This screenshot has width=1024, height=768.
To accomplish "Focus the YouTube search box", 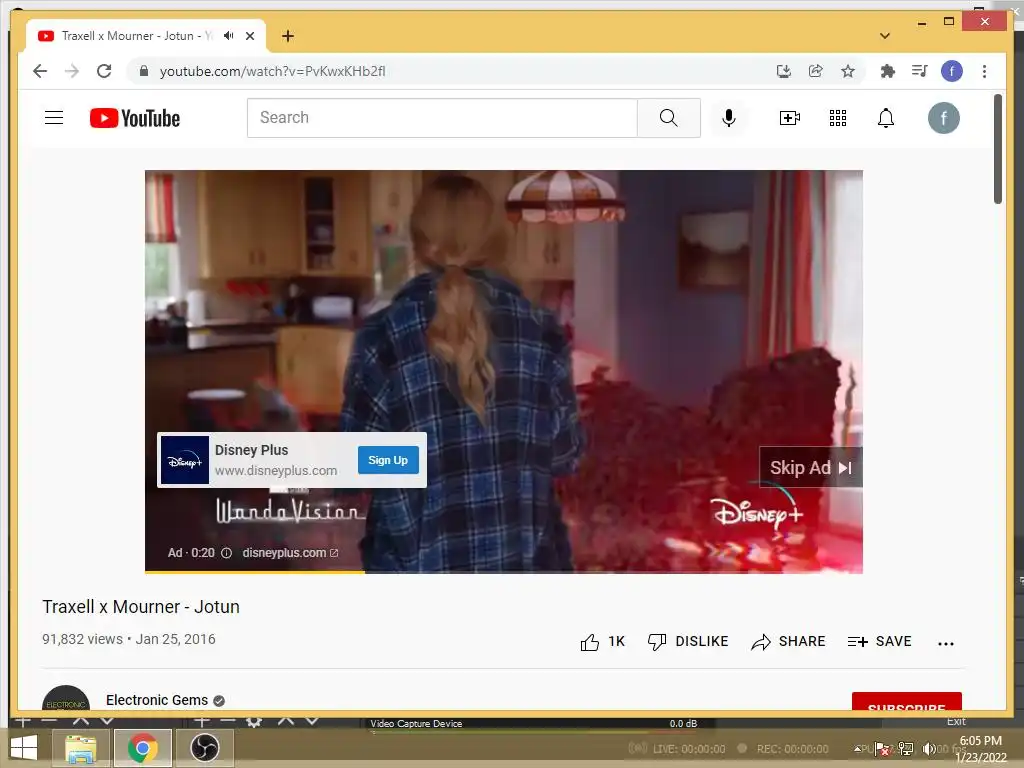I will 442,118.
